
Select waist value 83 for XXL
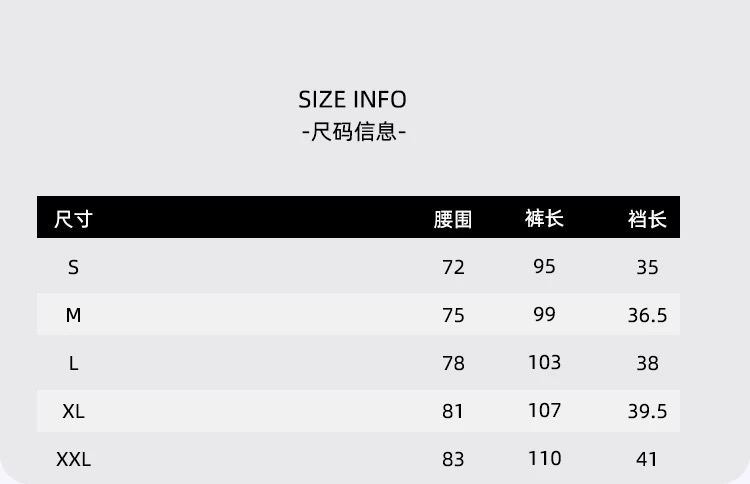click(x=453, y=460)
